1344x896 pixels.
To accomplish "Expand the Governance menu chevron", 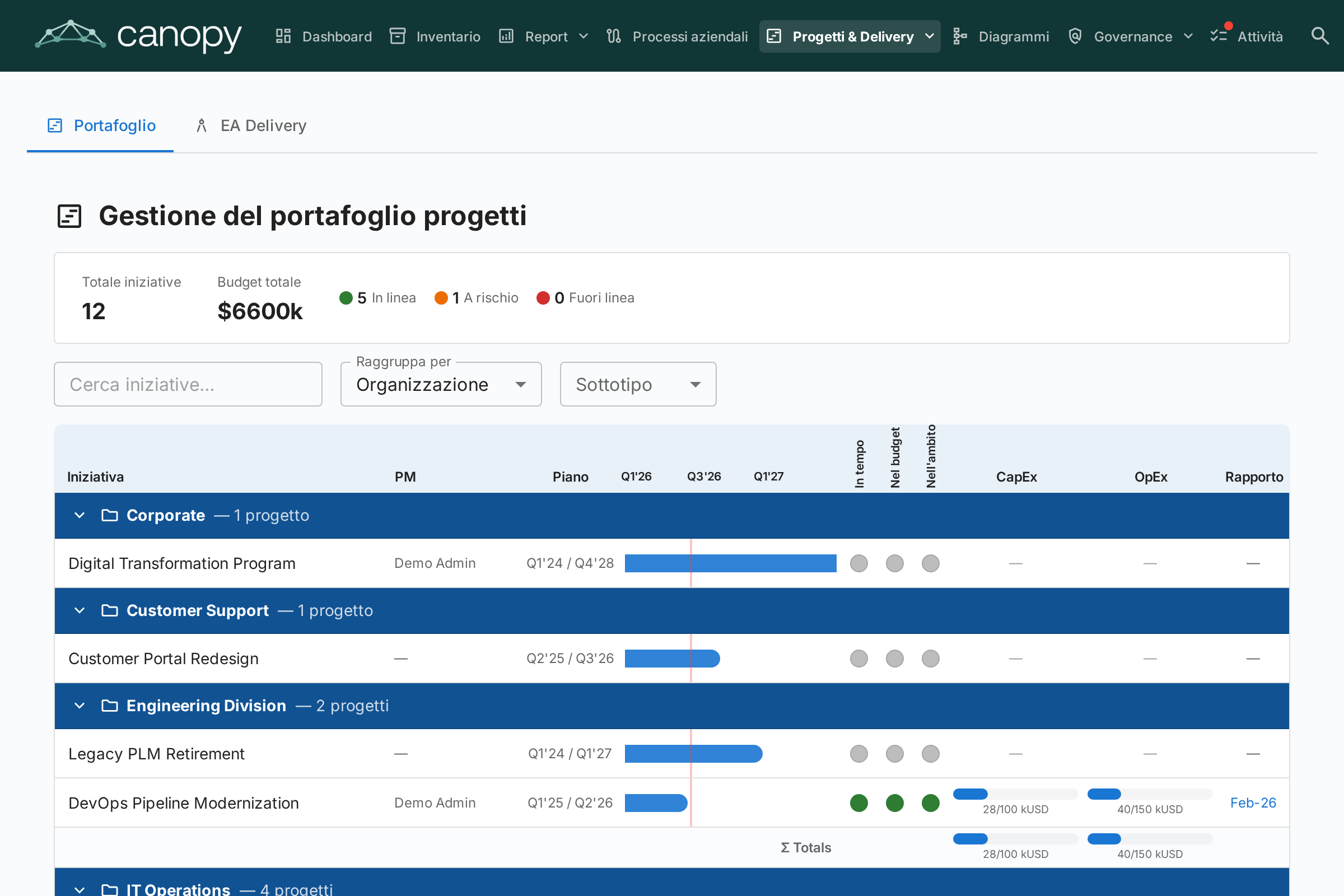I will tap(1188, 36).
